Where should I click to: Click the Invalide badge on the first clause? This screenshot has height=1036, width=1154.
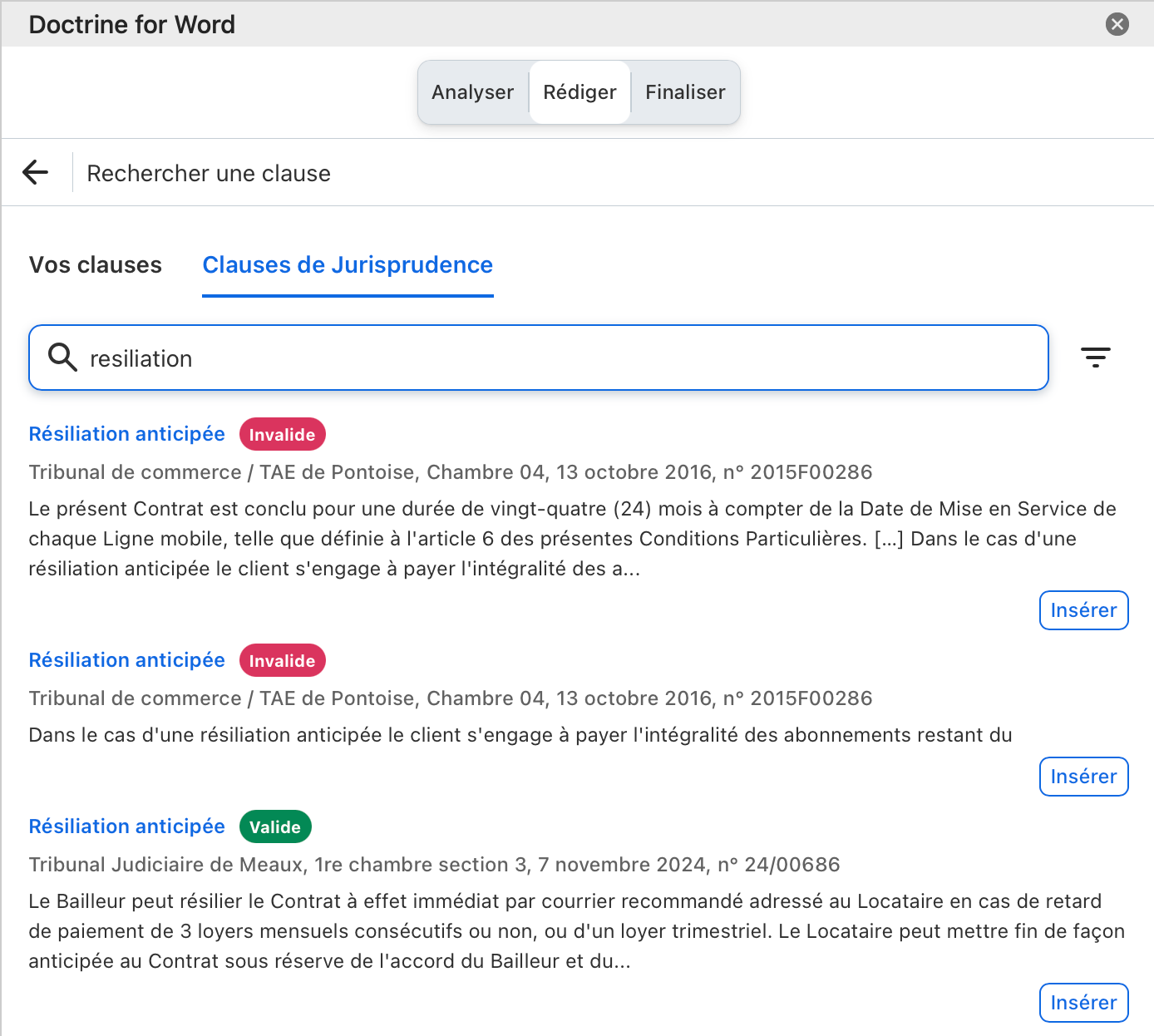point(282,434)
